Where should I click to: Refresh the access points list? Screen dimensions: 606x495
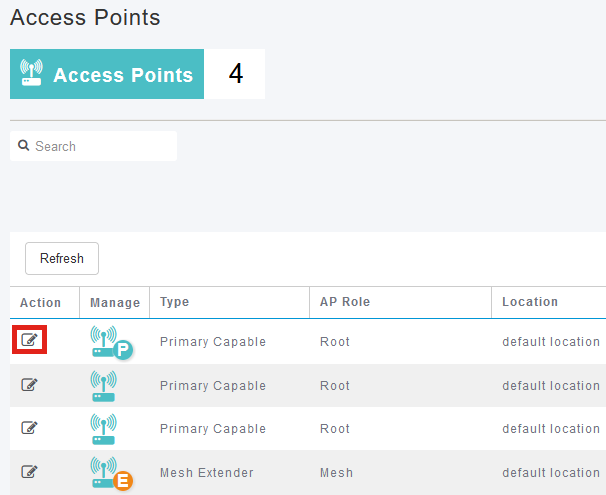click(62, 258)
